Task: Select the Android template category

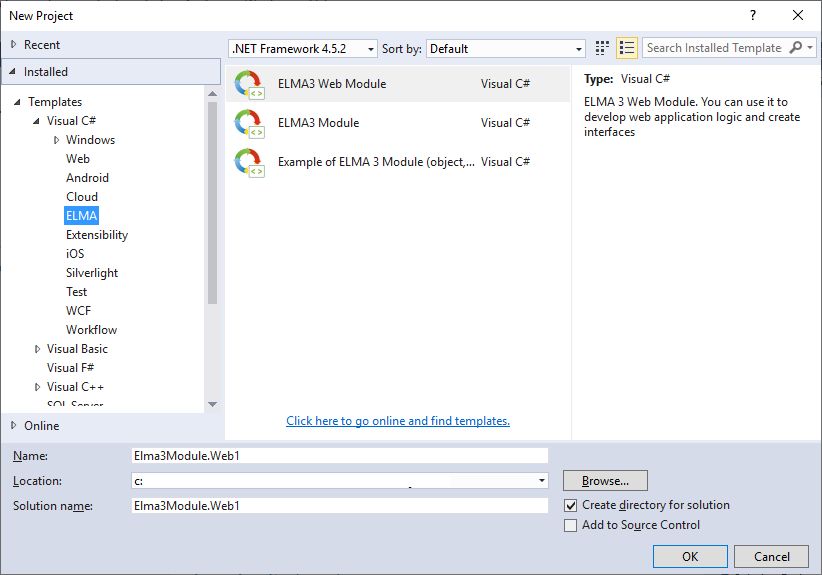Action: tap(87, 178)
